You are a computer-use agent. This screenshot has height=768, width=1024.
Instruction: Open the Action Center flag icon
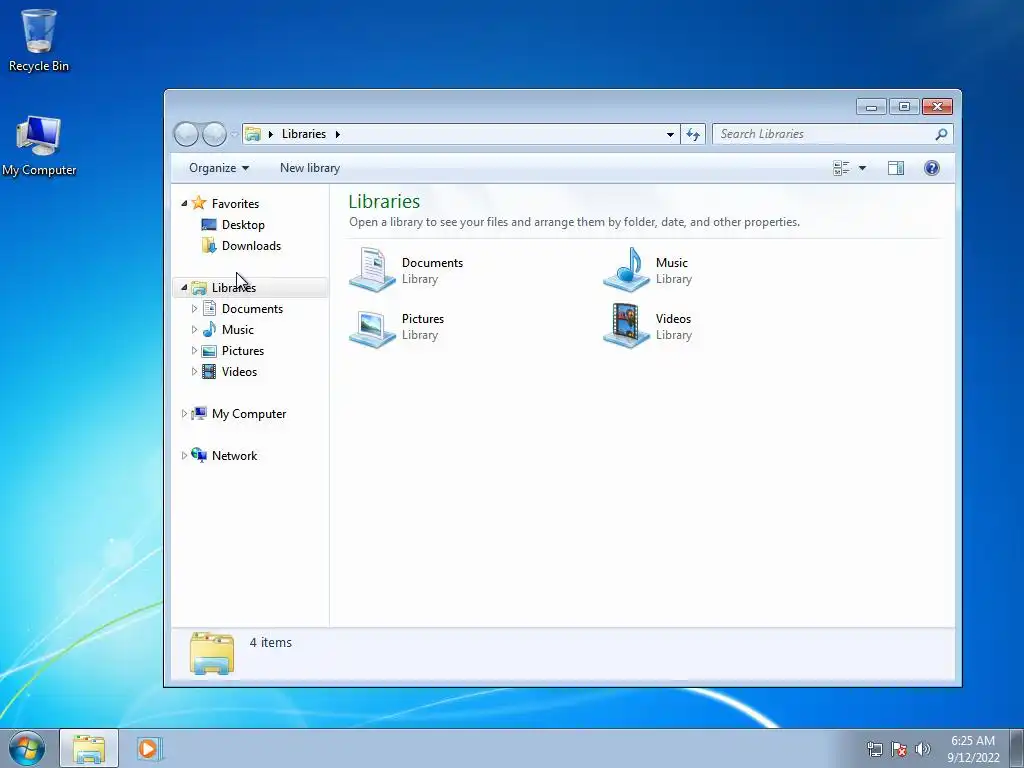[899, 749]
